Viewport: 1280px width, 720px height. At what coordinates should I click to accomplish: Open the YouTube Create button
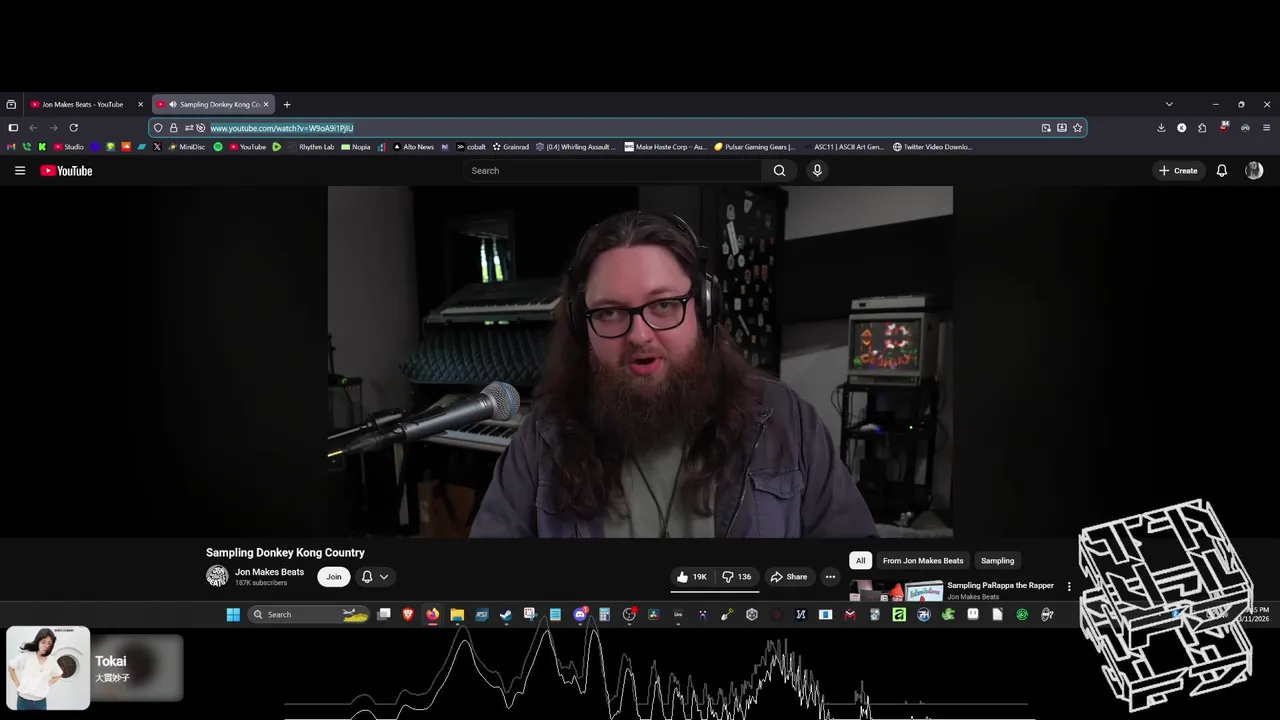1178,171
